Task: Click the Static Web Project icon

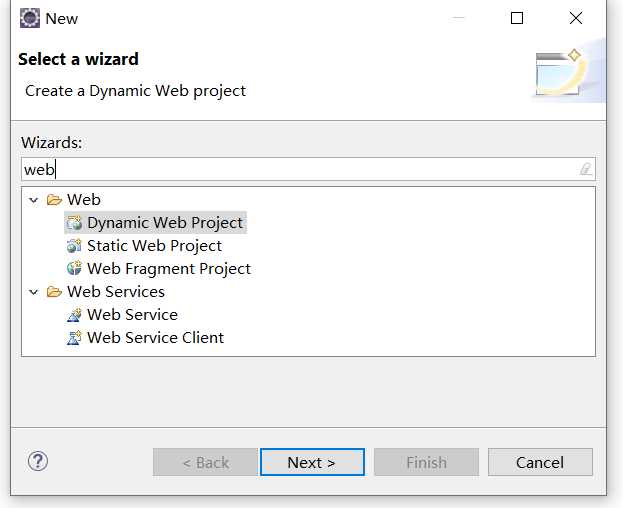Action: click(x=74, y=246)
